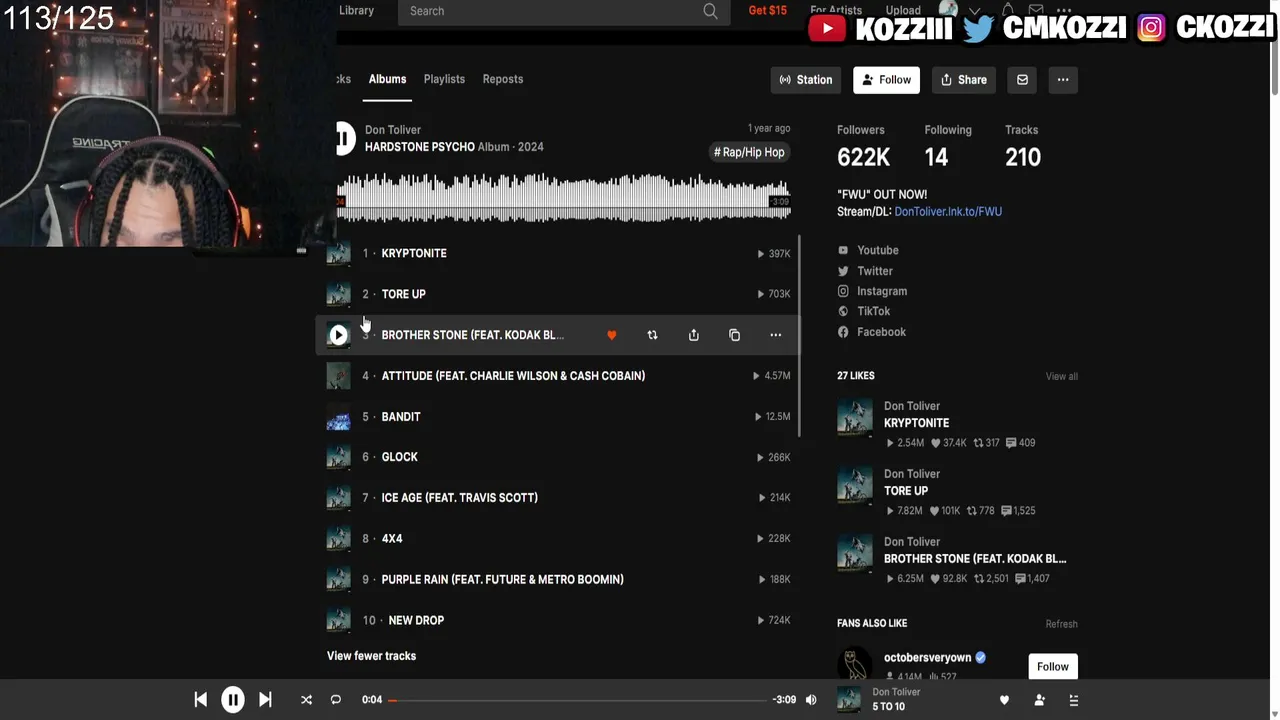Click View all next to 27 Likes
This screenshot has height=720, width=1280.
1062,376
